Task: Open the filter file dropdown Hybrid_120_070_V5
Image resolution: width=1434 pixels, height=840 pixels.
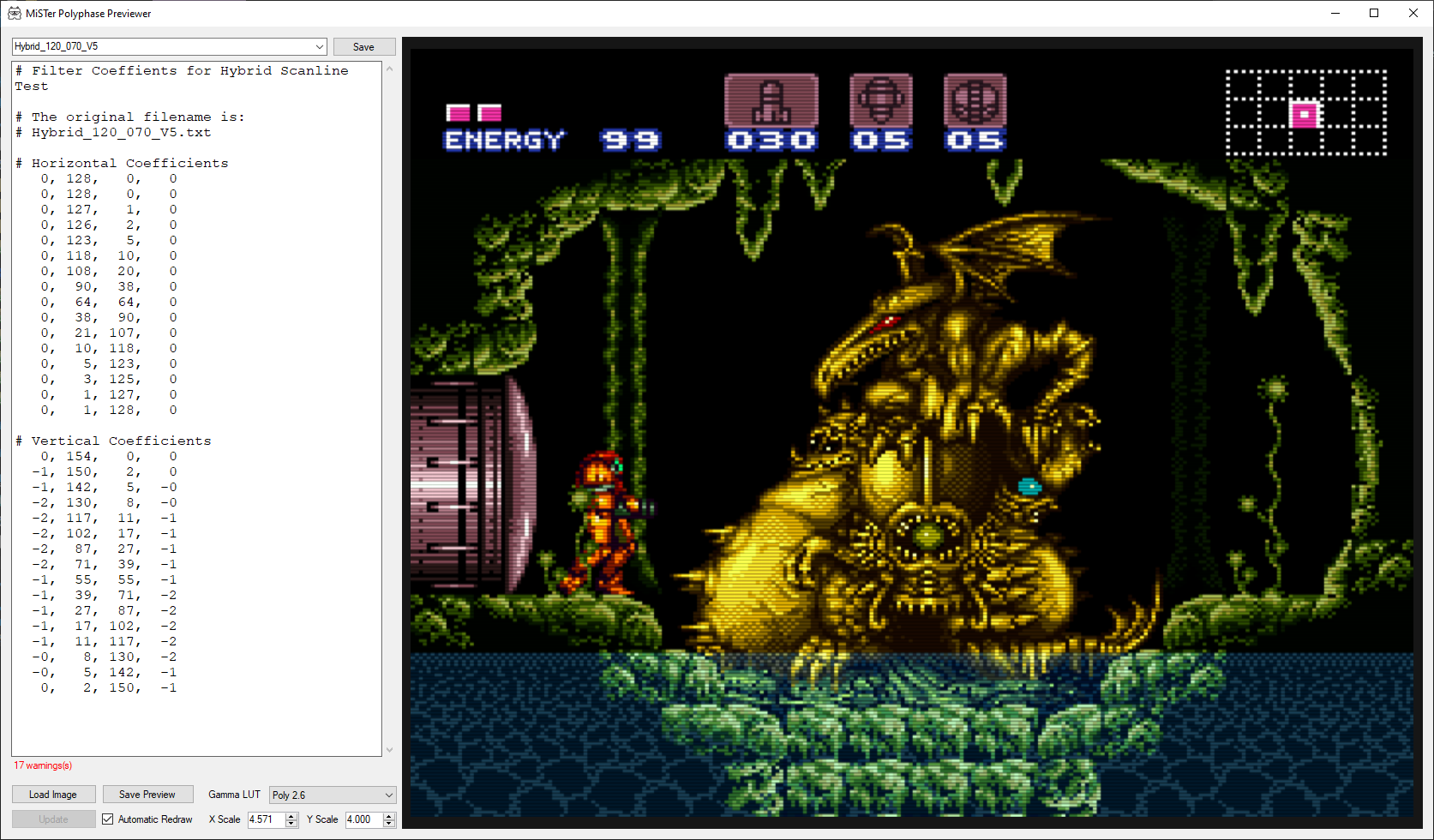Action: [x=170, y=46]
